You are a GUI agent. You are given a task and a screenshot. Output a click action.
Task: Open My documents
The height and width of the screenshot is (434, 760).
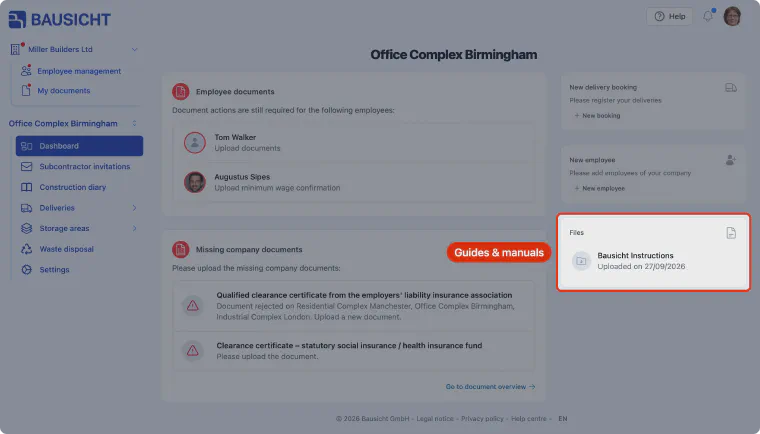(x=63, y=91)
